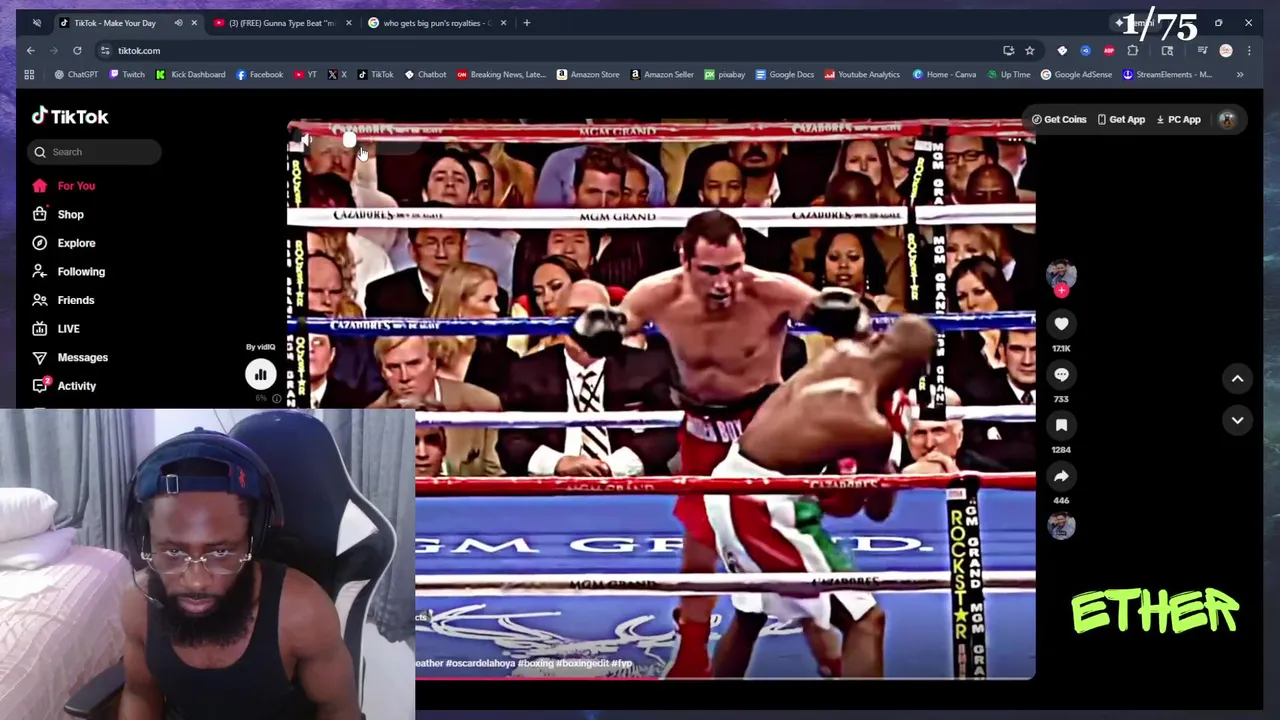Click the TikTok search field
1280x720 pixels.
pos(94,152)
